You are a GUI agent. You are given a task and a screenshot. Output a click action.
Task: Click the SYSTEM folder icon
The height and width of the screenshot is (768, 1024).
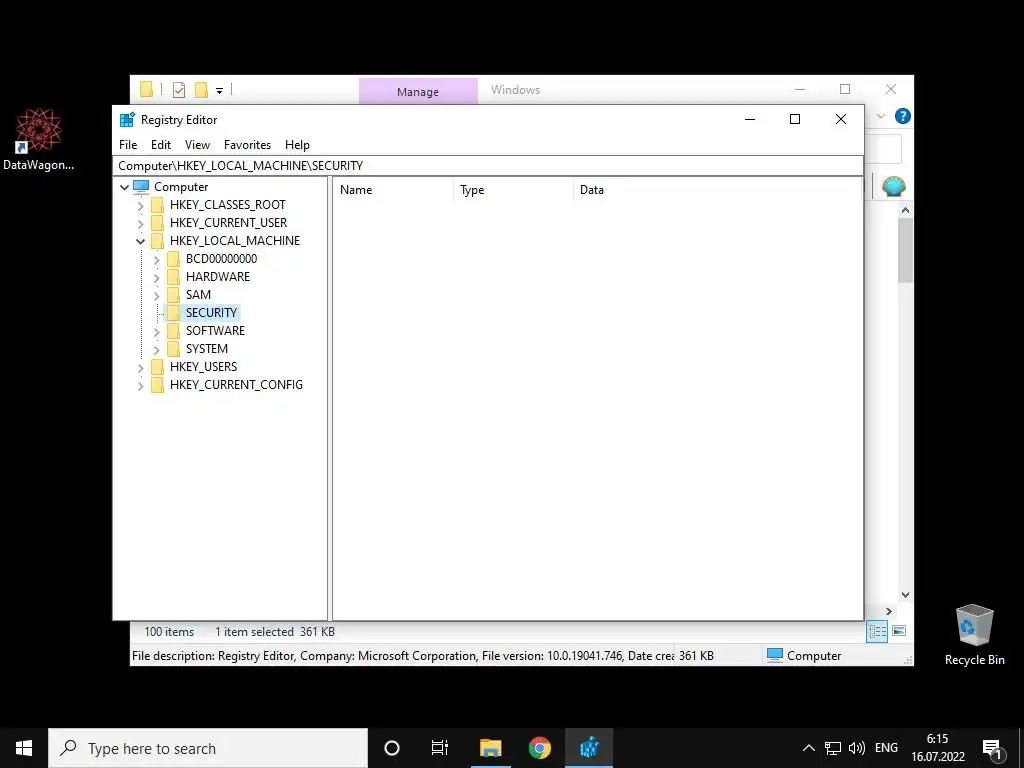pyautogui.click(x=173, y=349)
